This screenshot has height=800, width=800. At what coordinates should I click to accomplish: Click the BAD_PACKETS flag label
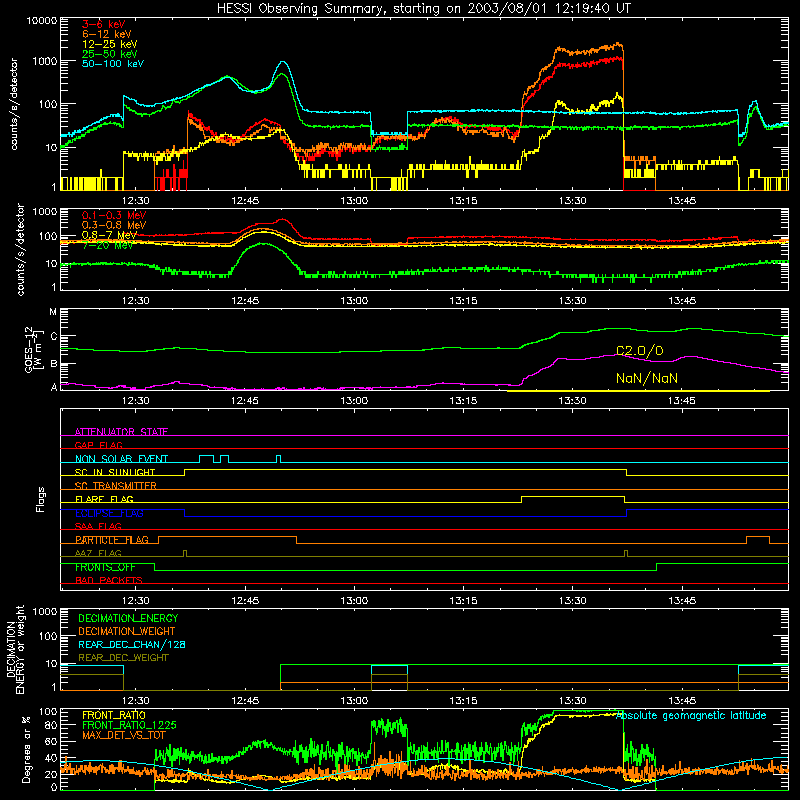pos(109,581)
